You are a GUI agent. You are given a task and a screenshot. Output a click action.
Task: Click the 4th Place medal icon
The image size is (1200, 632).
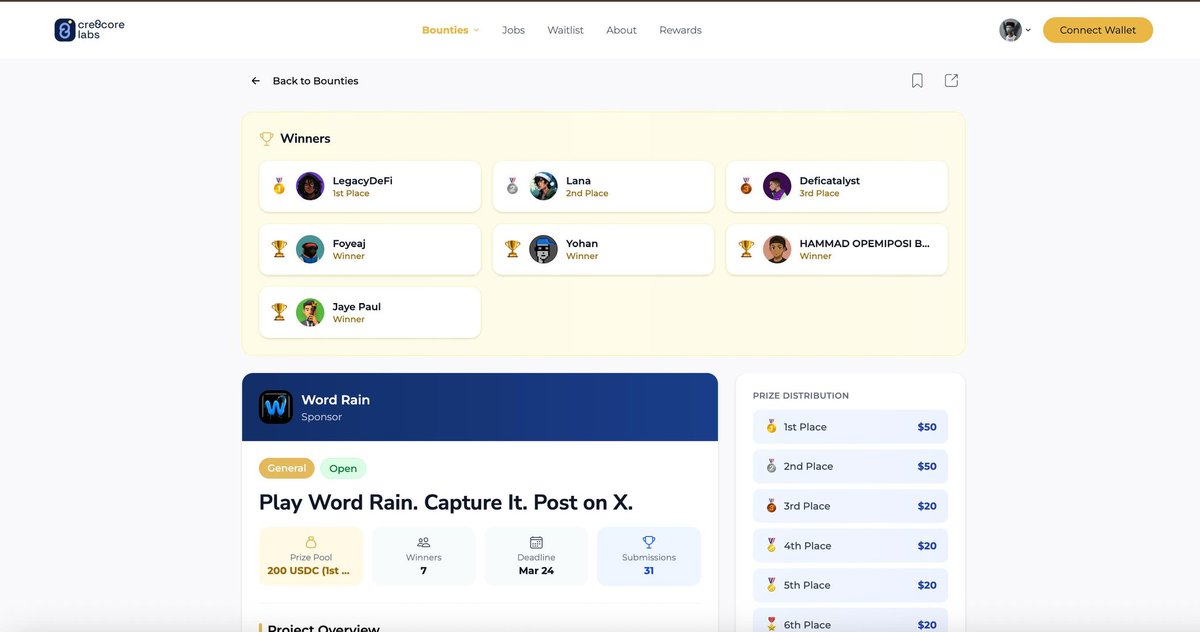point(771,546)
